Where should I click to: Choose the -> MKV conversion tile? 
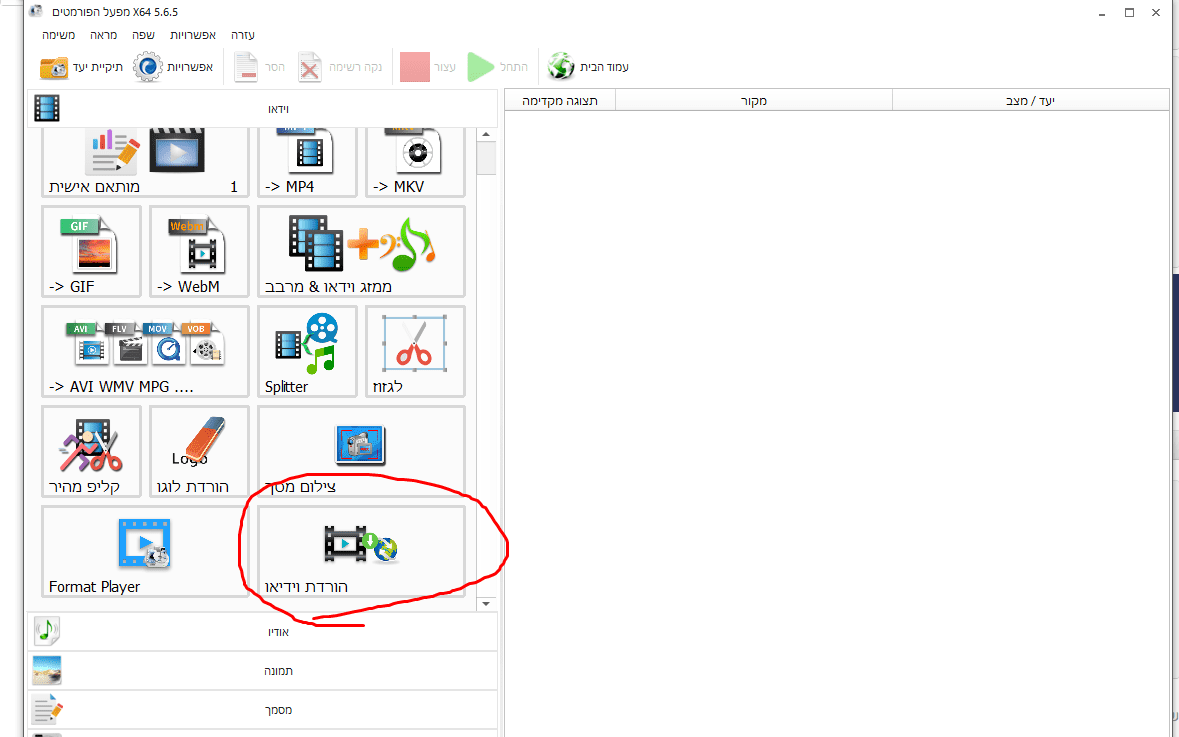(415, 162)
